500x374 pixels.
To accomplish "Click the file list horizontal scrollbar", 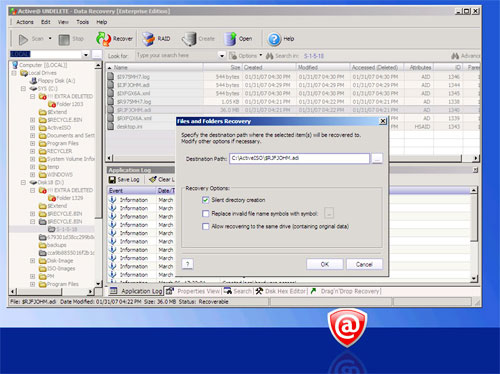I will [293, 158].
